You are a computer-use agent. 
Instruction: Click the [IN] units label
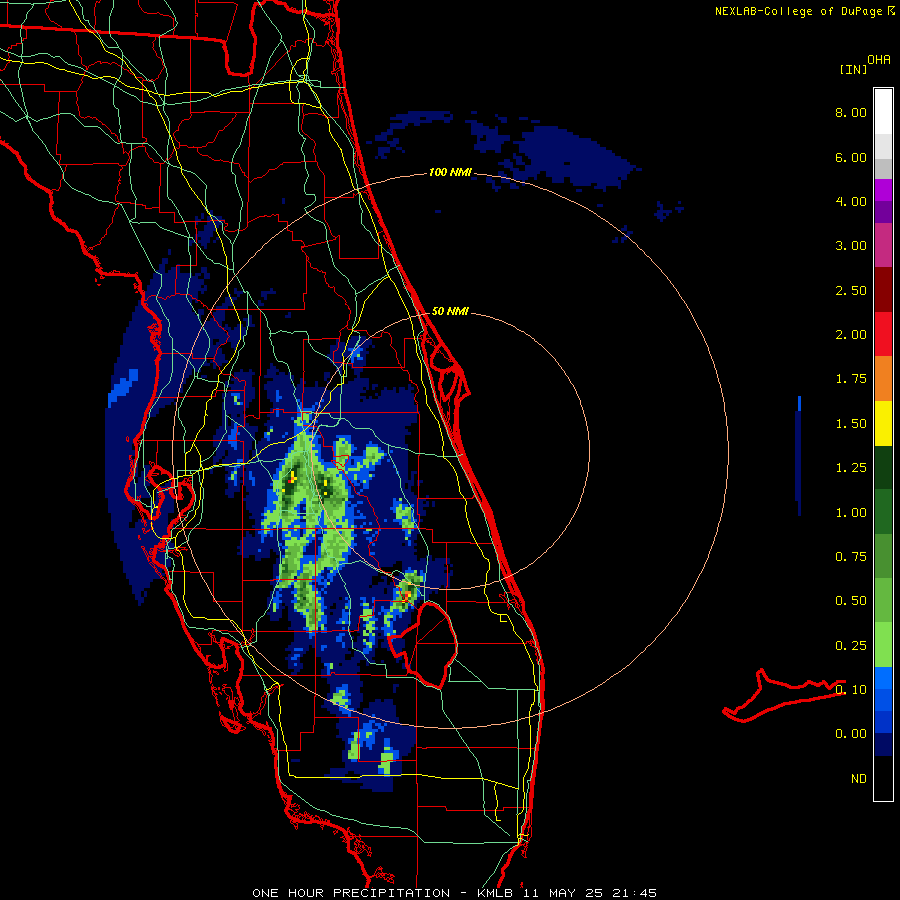(x=854, y=69)
